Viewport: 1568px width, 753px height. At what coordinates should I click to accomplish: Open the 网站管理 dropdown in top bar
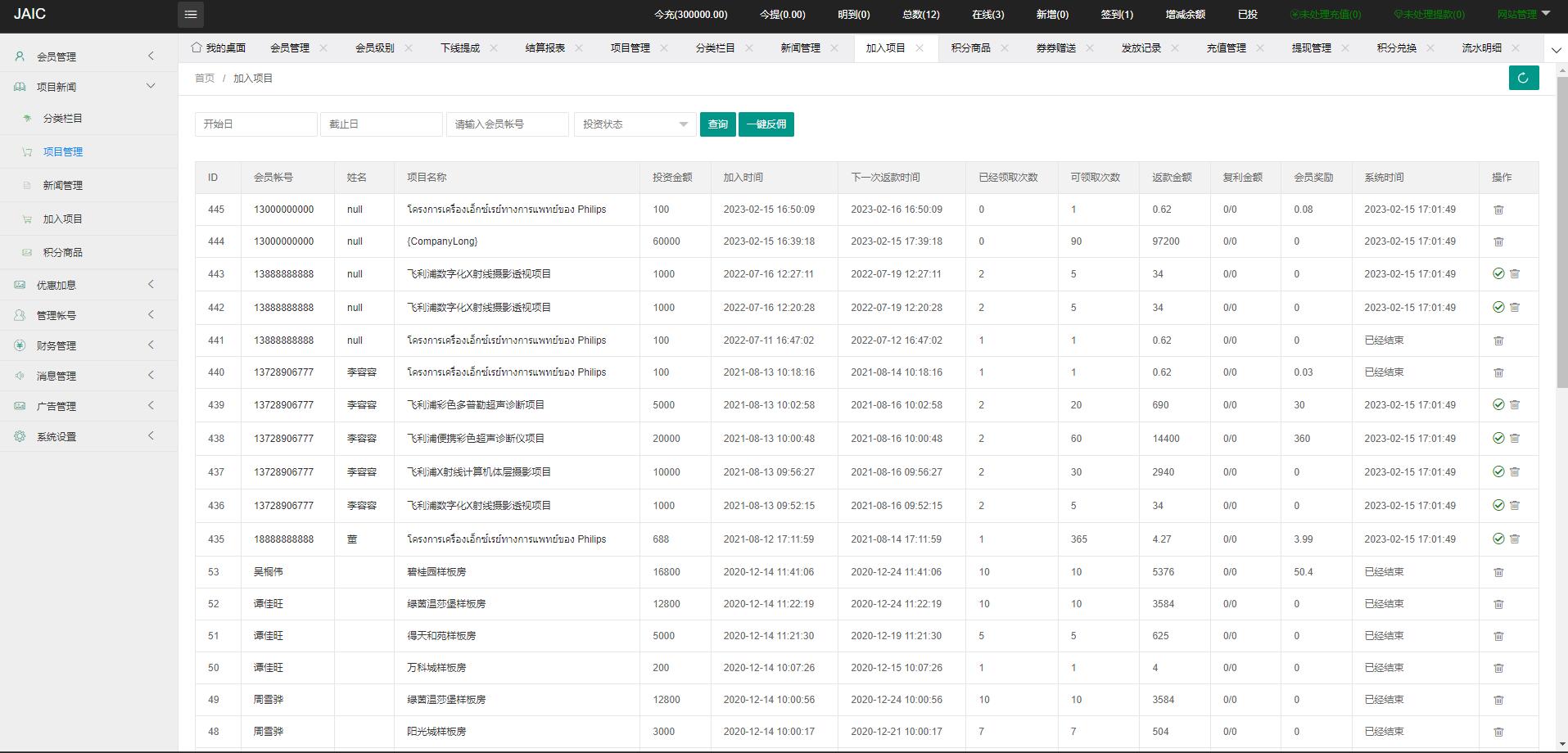tap(1523, 14)
